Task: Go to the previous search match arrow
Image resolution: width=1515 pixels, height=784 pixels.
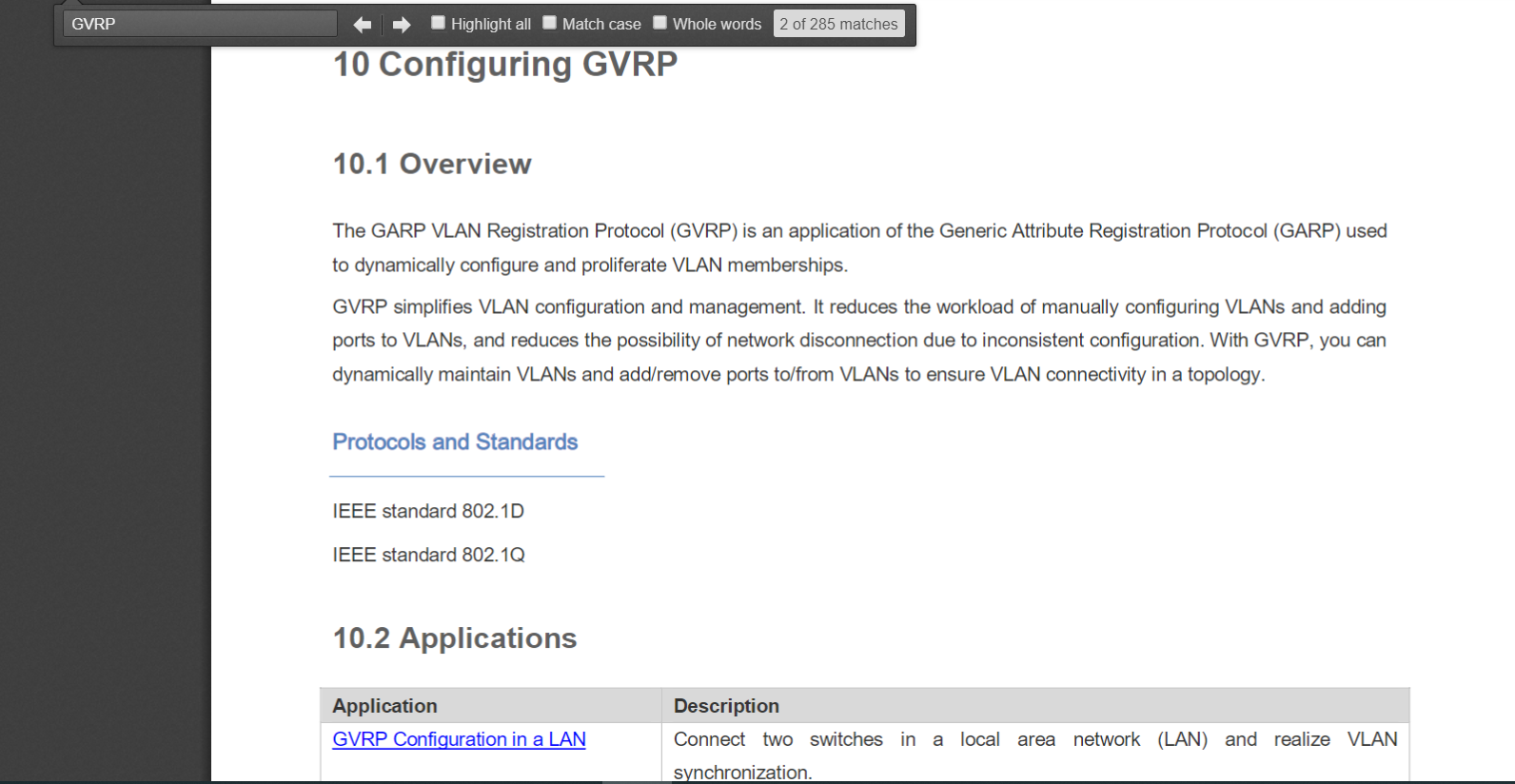Action: [x=363, y=25]
